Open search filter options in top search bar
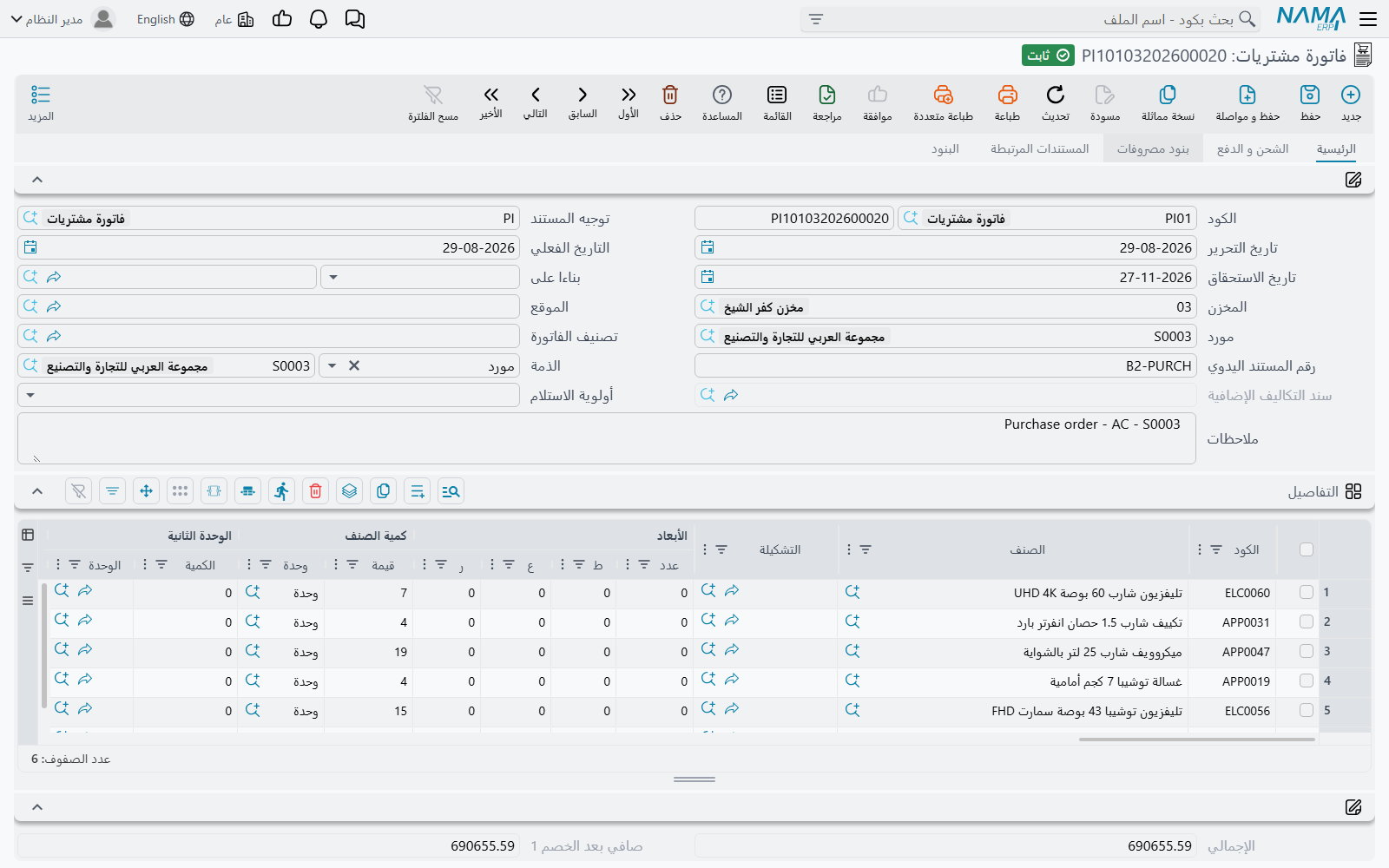The image size is (1389, 868). [816, 19]
